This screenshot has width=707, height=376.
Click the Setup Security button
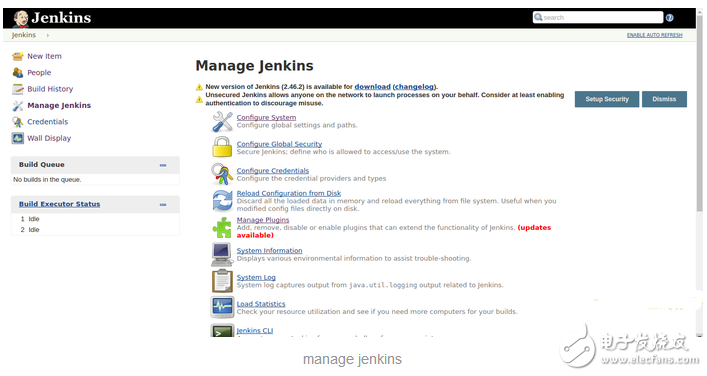(607, 99)
